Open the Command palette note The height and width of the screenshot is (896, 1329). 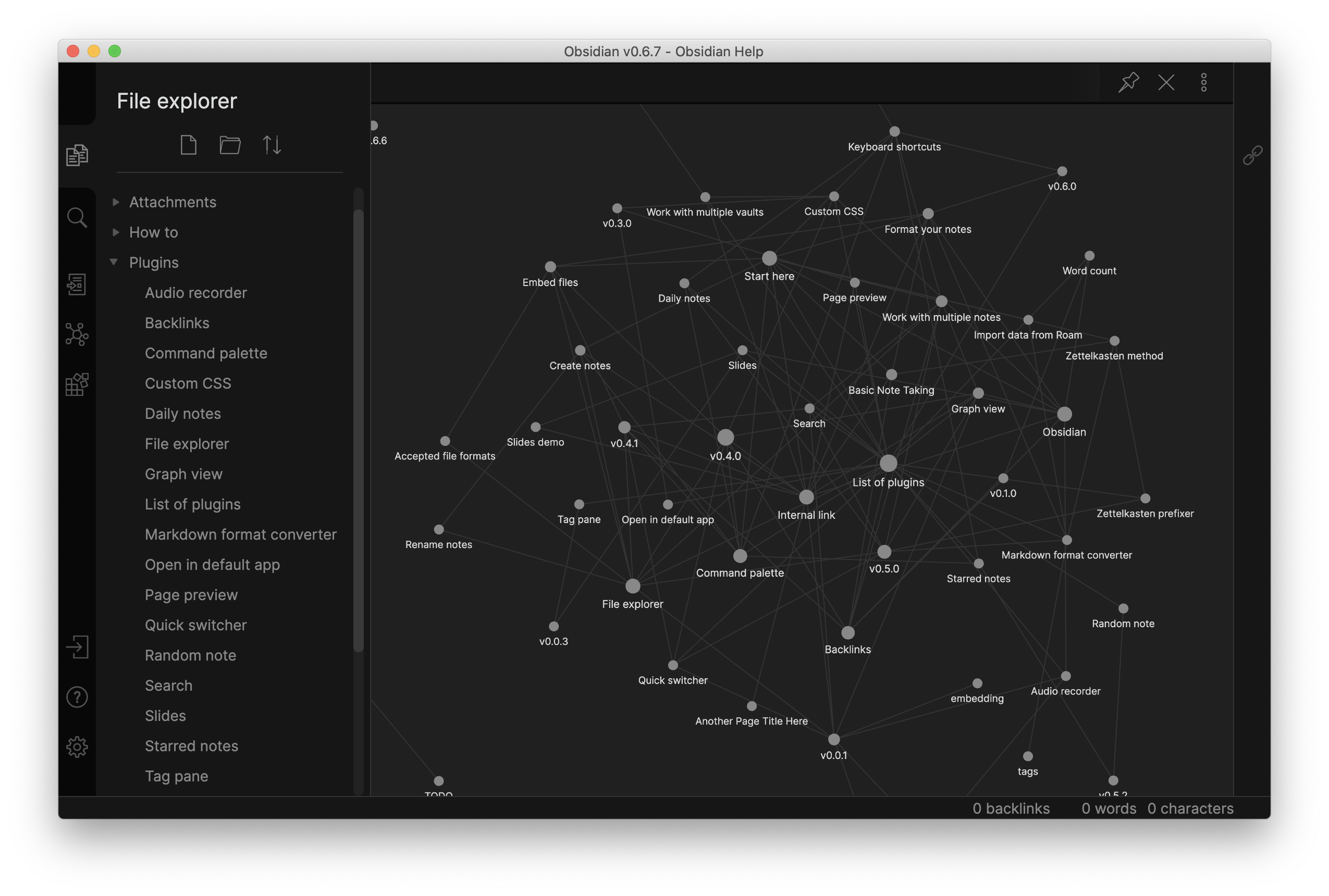pyautogui.click(x=206, y=353)
